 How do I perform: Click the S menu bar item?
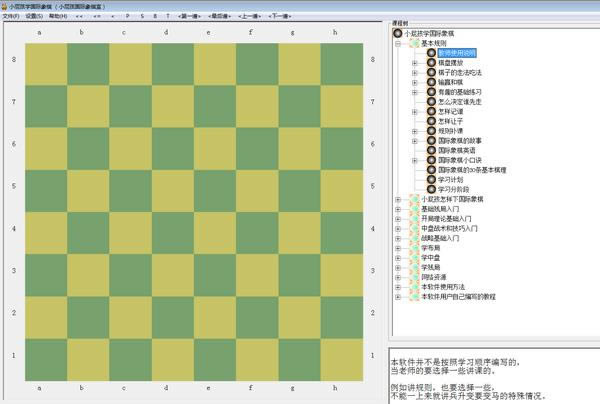pos(142,16)
